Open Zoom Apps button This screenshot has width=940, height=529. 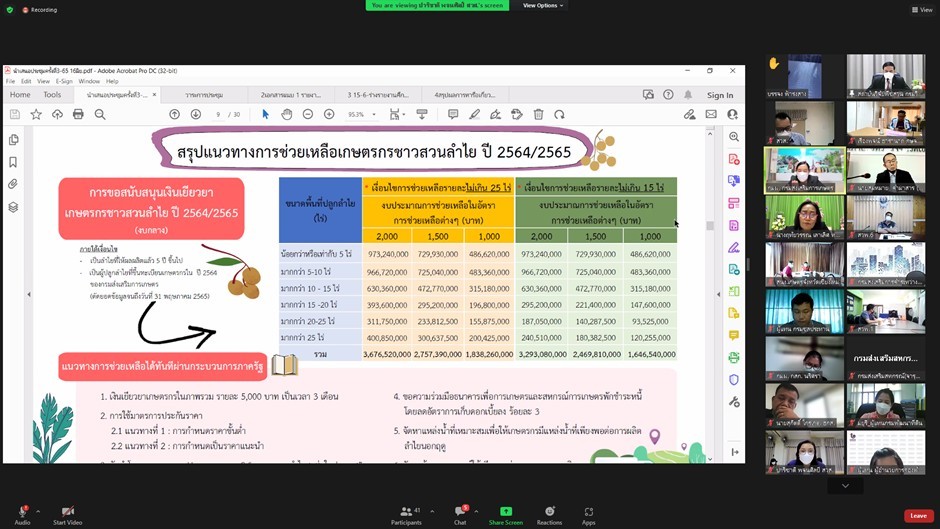589,515
